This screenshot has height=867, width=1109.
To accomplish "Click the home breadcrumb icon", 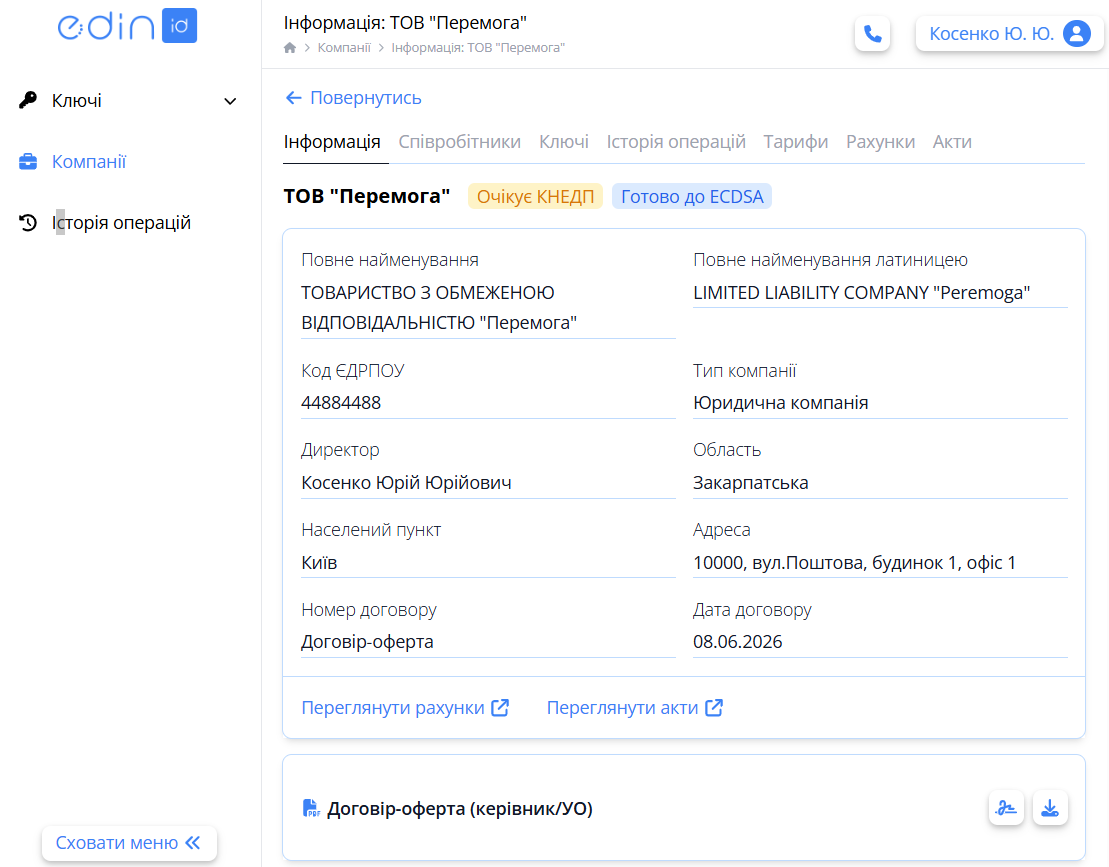I will coord(290,47).
